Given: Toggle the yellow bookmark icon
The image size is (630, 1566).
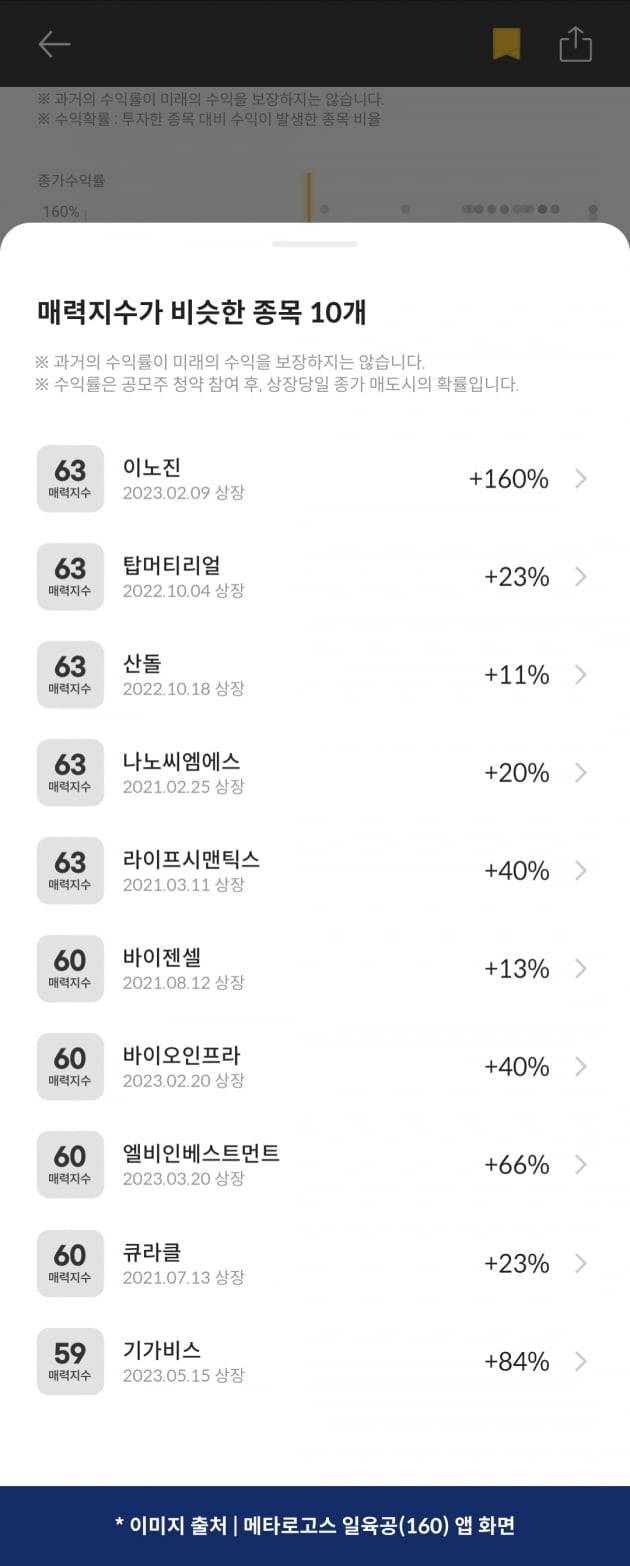Looking at the screenshot, I should click(506, 44).
